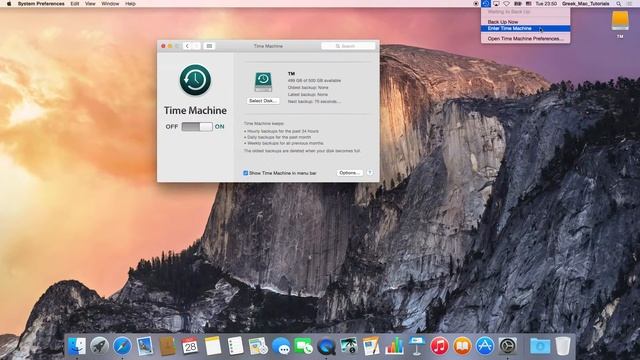Click battery status icon in menu bar
Screen dimensions: 640x360
[518, 4]
